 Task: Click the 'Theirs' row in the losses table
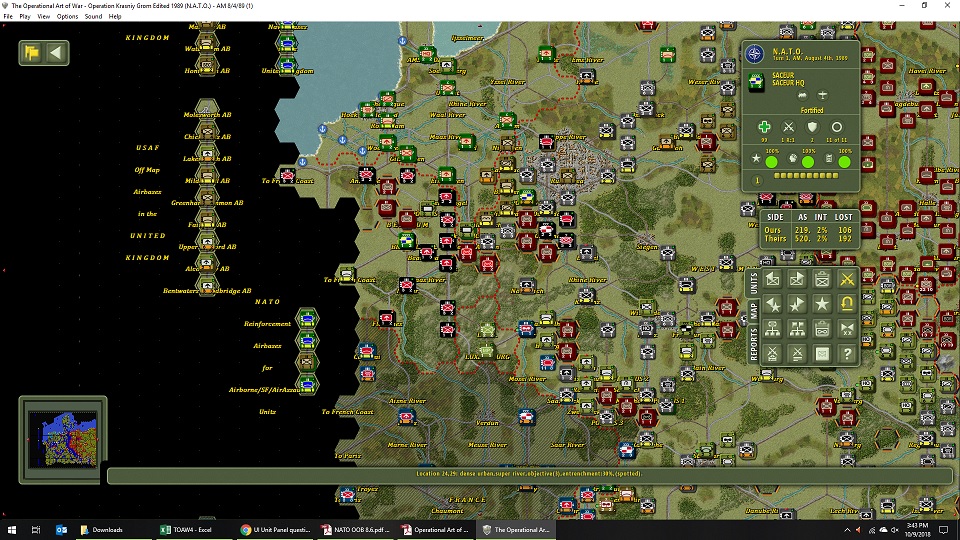click(x=808, y=239)
